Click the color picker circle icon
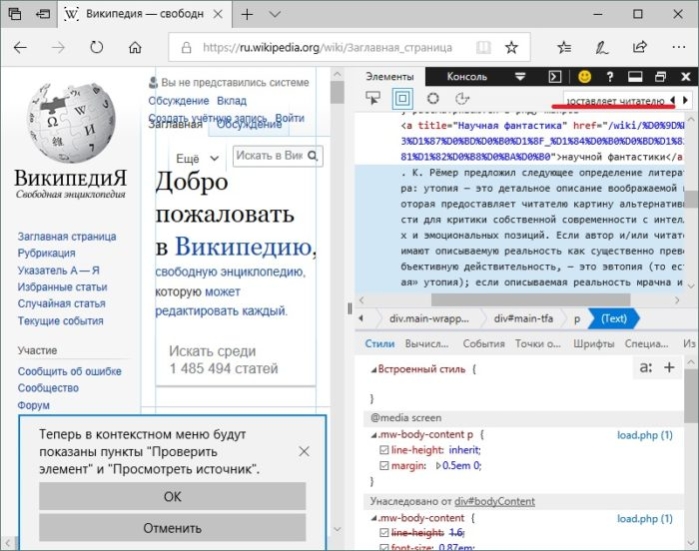 pos(433,98)
